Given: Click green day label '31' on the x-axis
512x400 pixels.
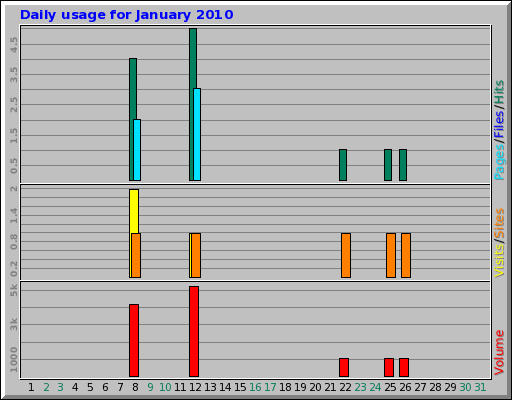Looking at the screenshot, I should [480, 387].
